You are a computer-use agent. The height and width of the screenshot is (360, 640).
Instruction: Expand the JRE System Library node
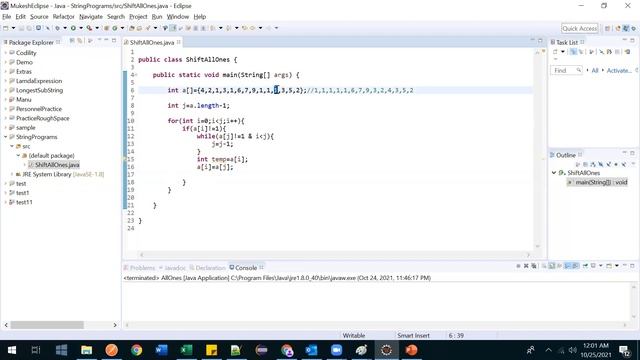(12, 174)
